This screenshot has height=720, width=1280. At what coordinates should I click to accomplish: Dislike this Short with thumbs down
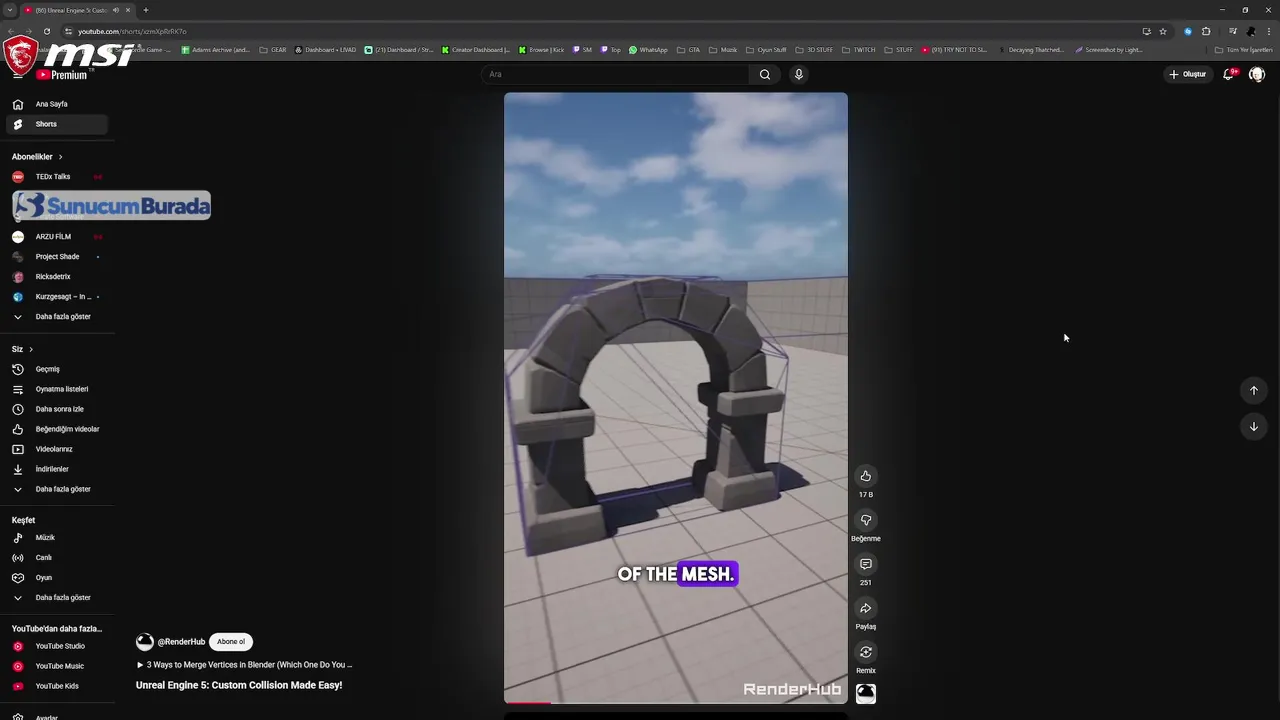point(866,520)
